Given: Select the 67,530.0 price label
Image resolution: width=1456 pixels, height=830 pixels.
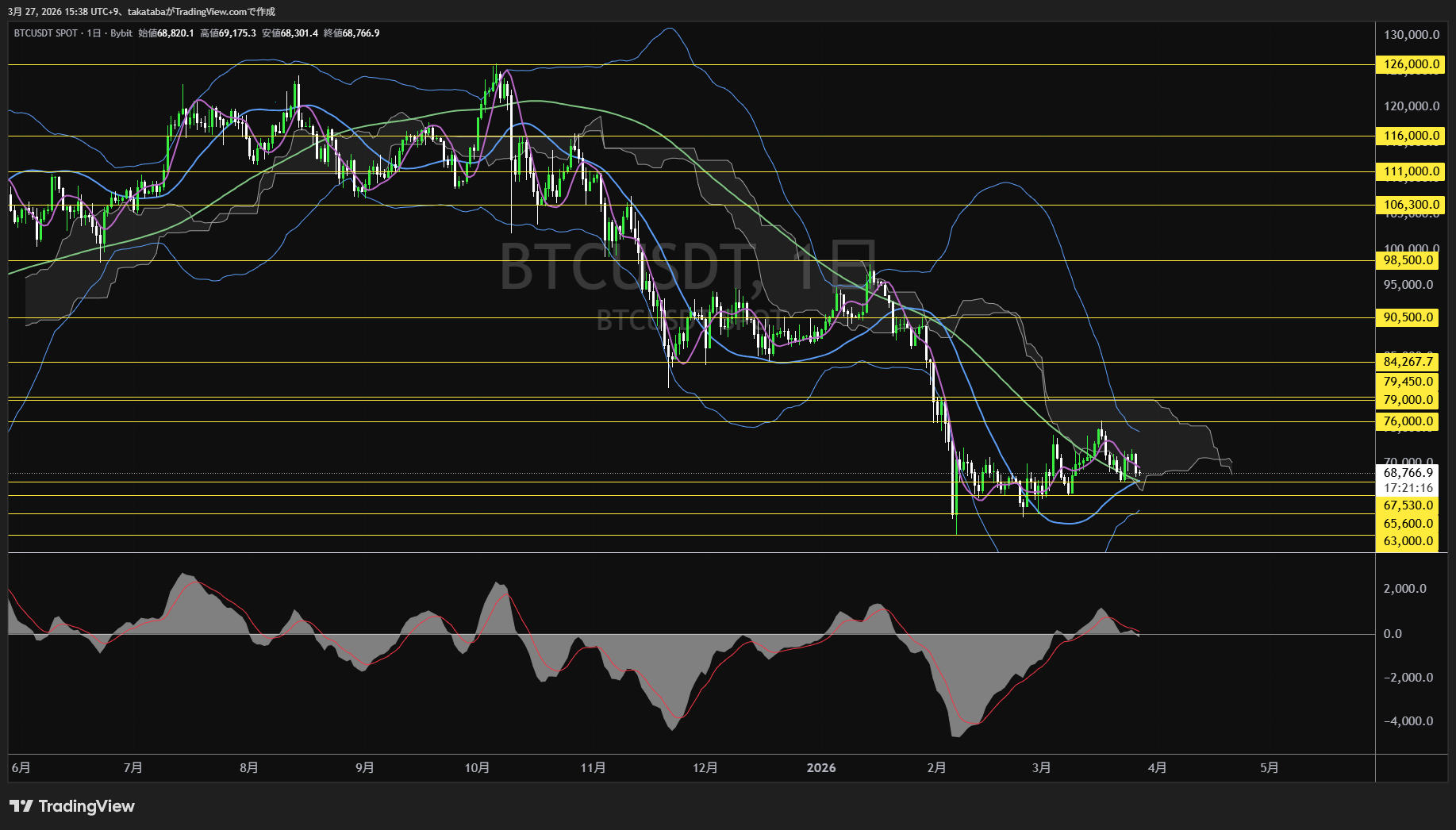Looking at the screenshot, I should tap(1408, 505).
